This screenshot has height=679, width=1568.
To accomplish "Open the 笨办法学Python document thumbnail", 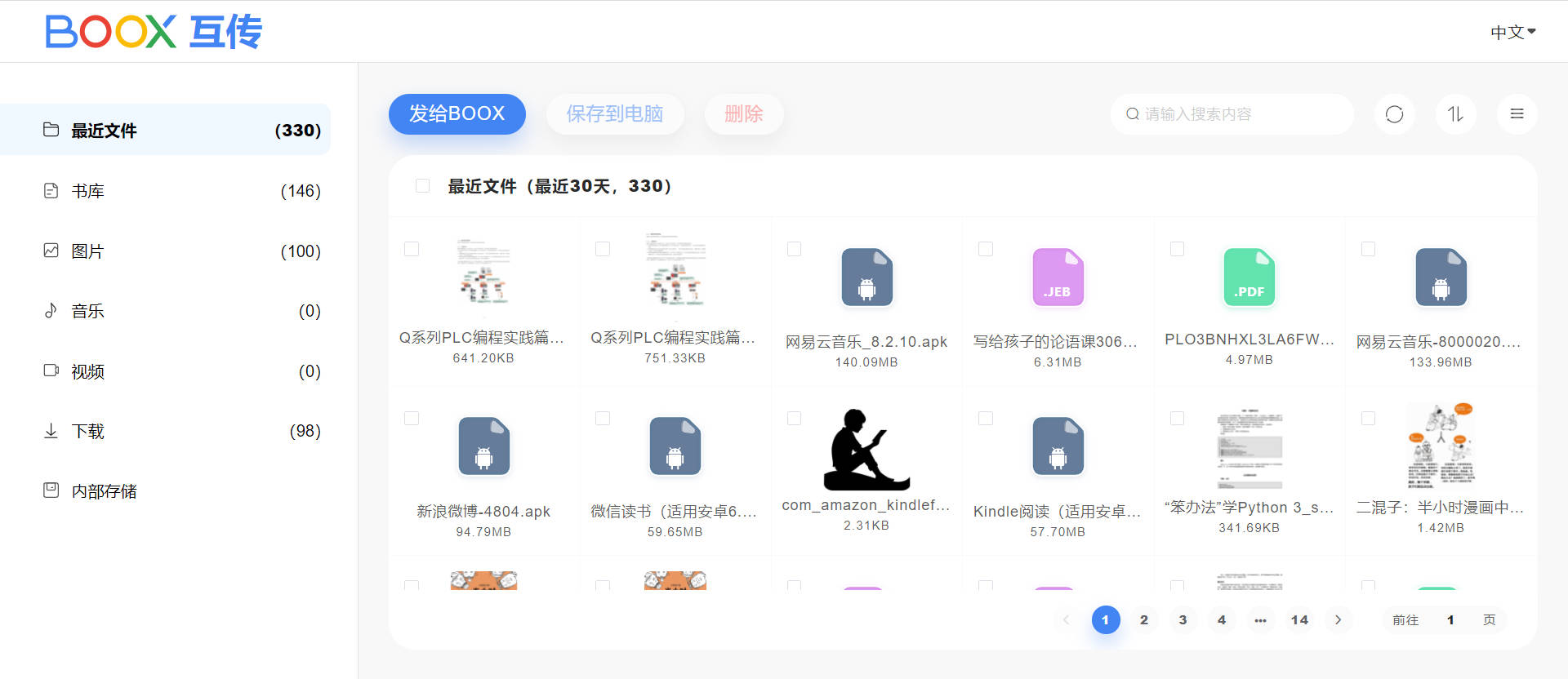I will tap(1249, 450).
